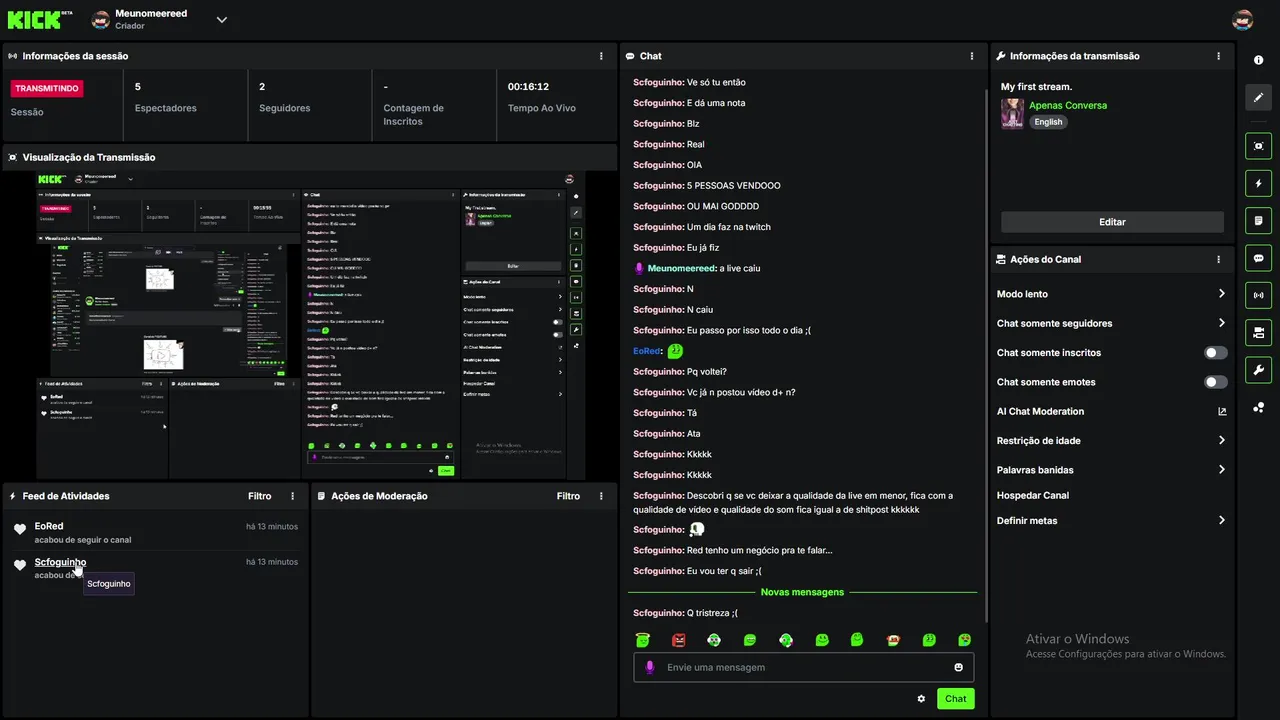
Task: Click the Apenas Conversa category thumbnail
Action: click(1012, 113)
